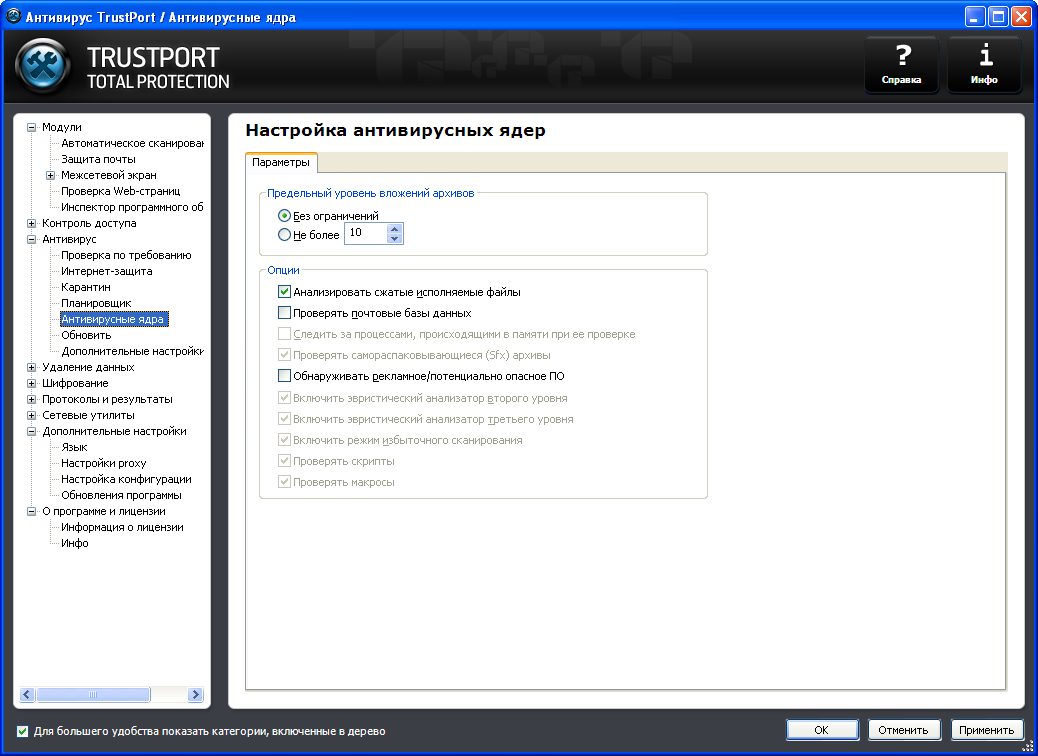The image size is (1038, 756).
Task: Enable Обнаруживать рекламное/потенциально опасное ПО checkbox
Action: (x=284, y=376)
